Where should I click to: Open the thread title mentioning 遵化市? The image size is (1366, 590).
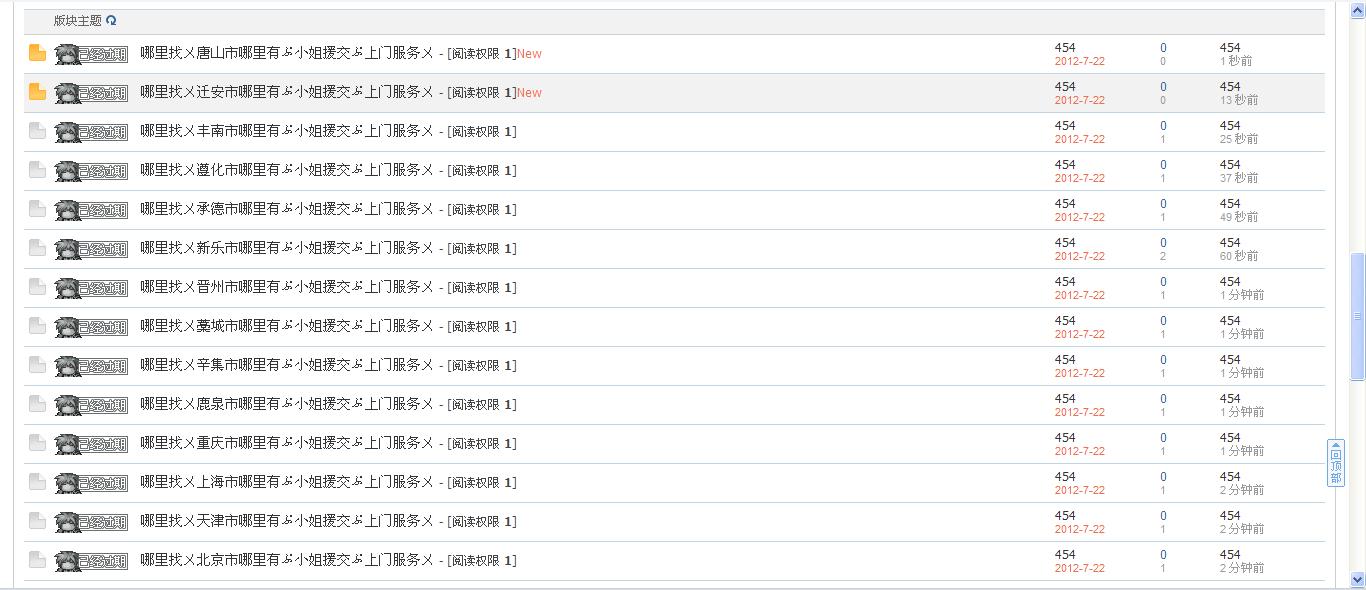pyautogui.click(x=287, y=170)
